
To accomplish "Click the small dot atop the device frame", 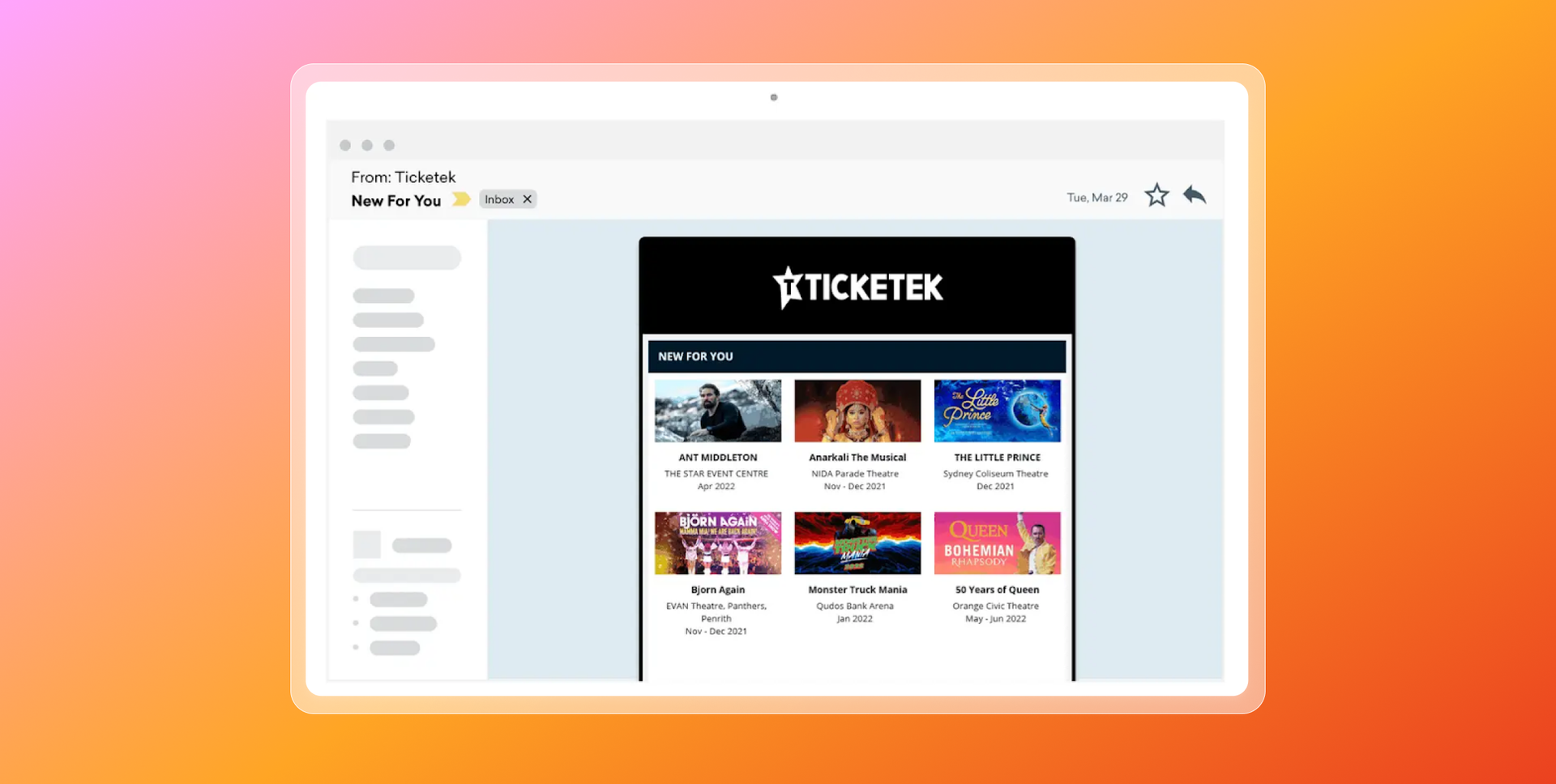I will point(772,97).
